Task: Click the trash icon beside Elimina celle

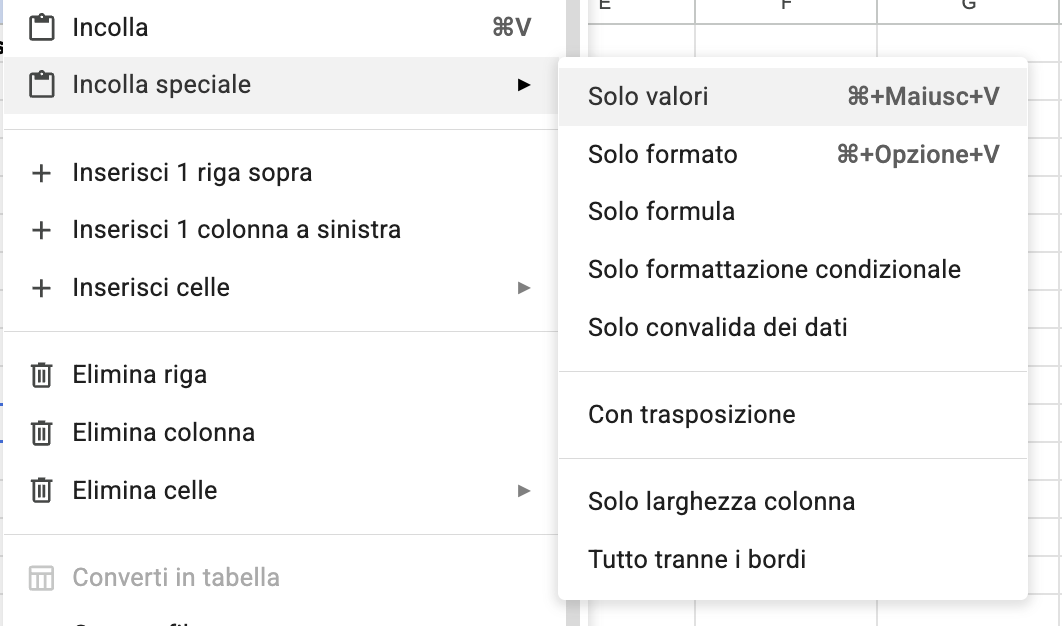Action: 42,491
